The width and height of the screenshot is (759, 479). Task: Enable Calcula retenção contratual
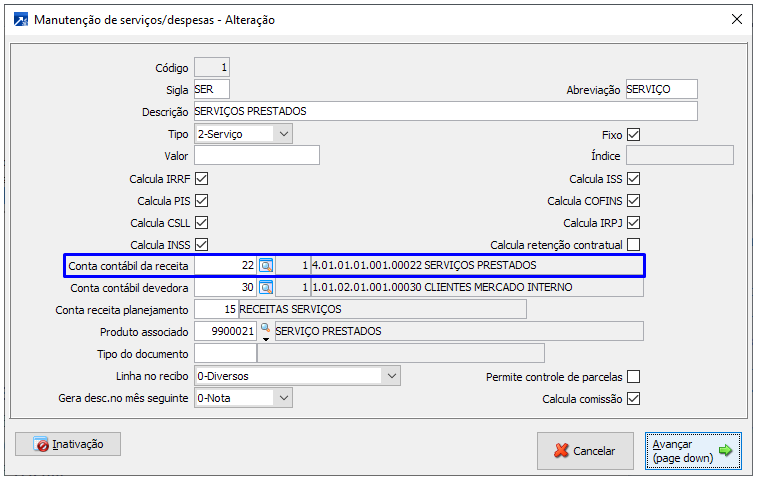click(x=633, y=244)
